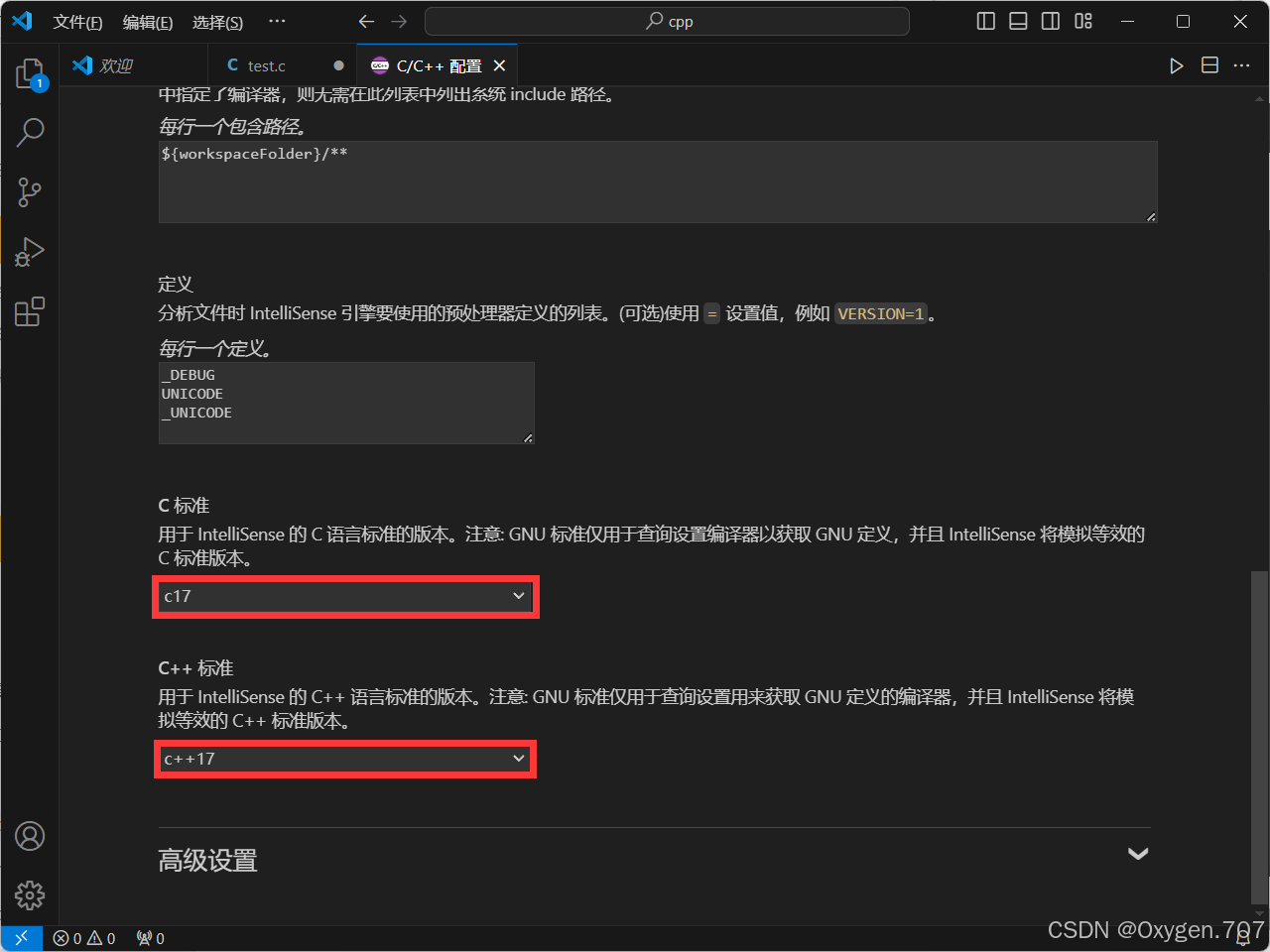Open the 文件(F) menu
The image size is (1270, 952).
[x=77, y=22]
